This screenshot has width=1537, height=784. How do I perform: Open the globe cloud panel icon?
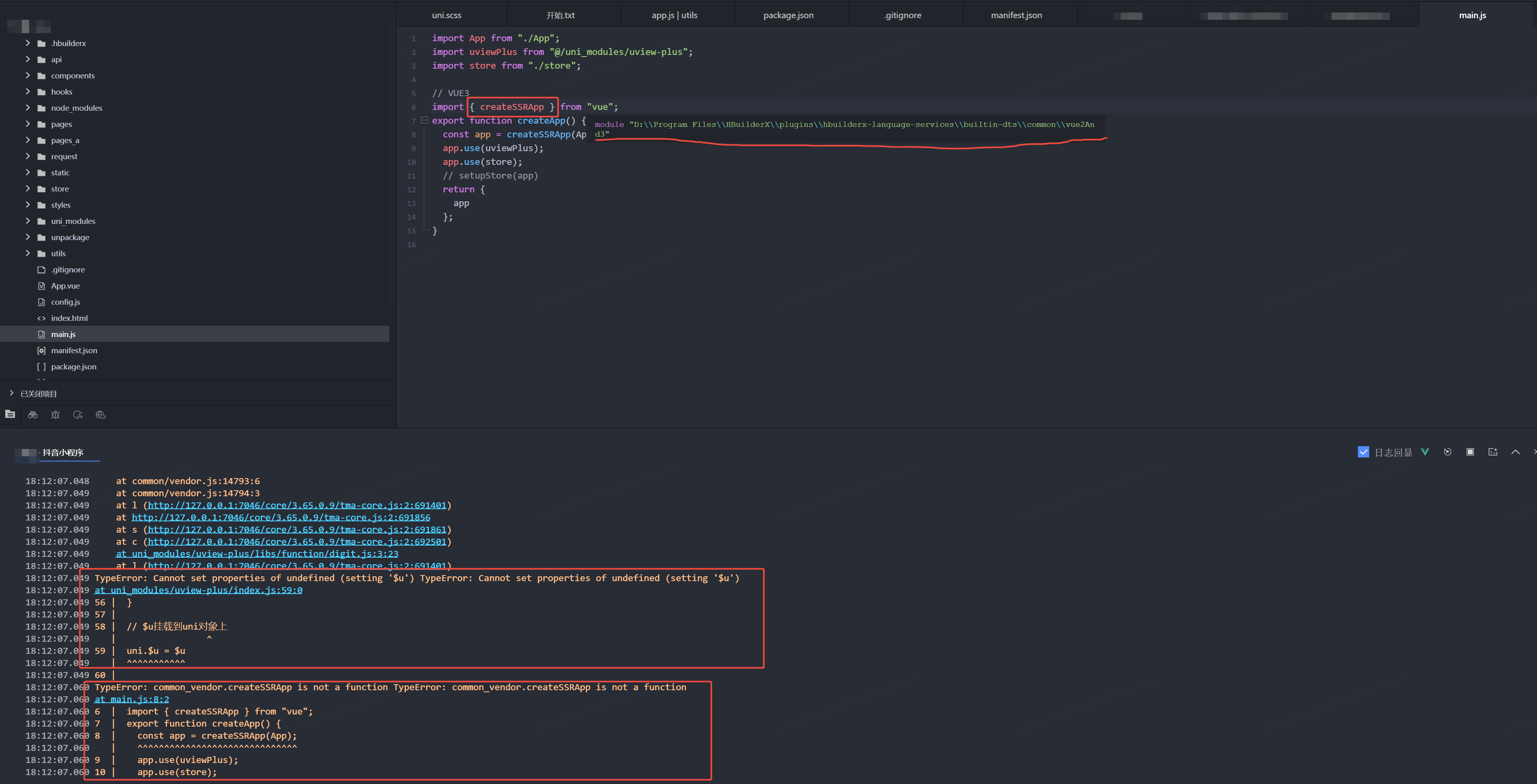click(100, 415)
